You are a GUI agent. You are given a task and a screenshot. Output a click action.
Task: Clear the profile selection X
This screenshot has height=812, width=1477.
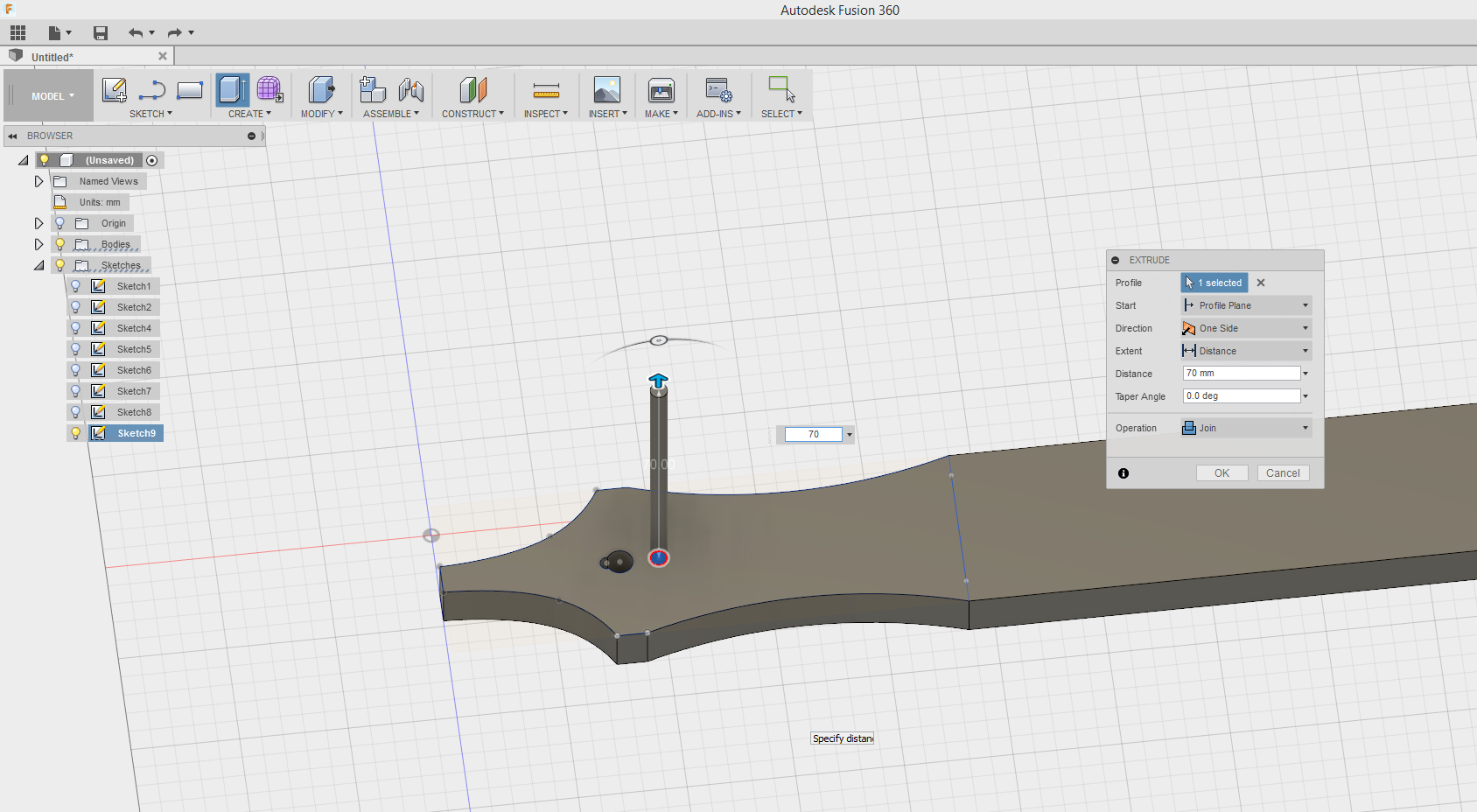[x=1261, y=283]
